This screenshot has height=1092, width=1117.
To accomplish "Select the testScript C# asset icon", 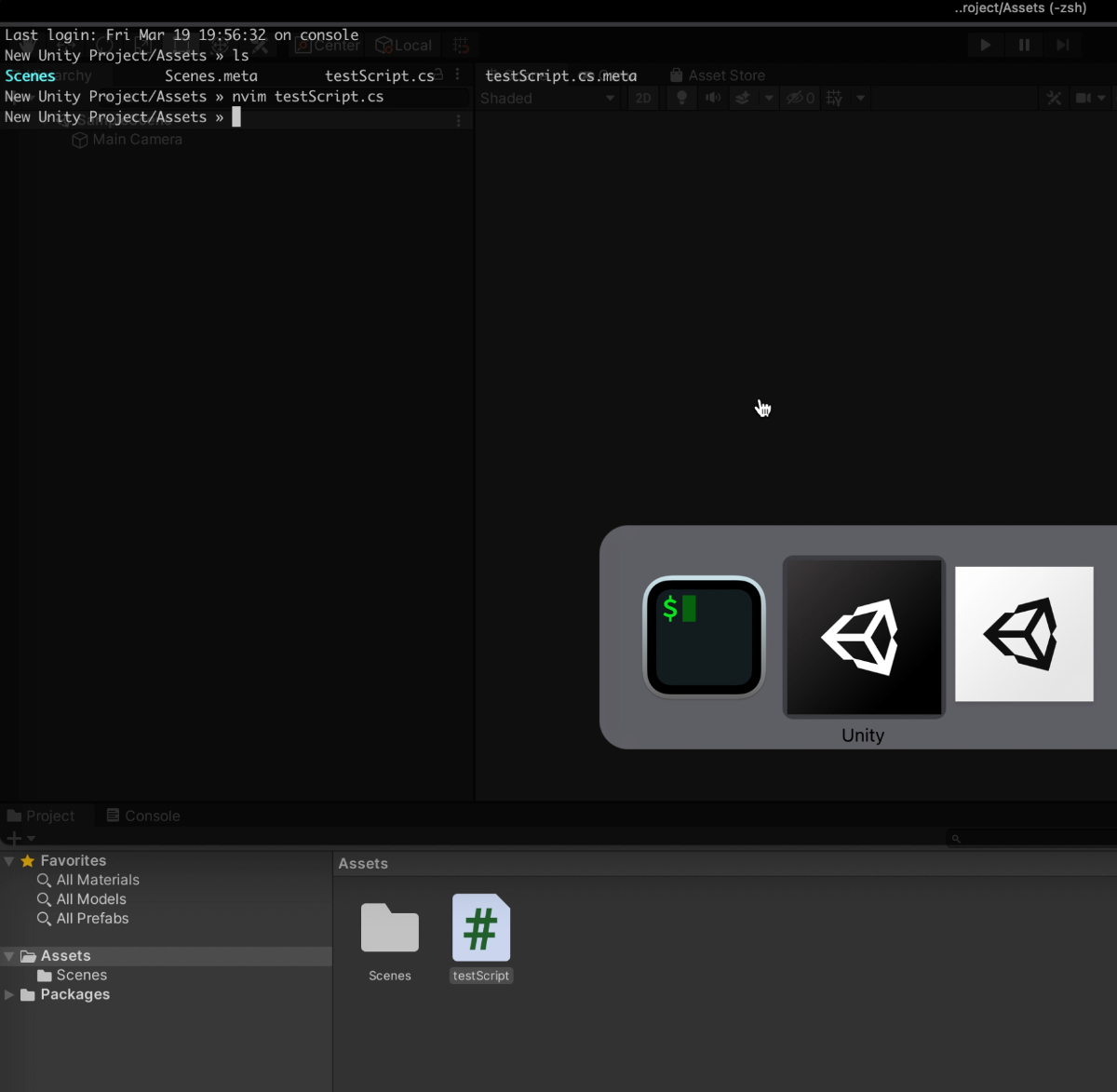I will click(x=481, y=927).
